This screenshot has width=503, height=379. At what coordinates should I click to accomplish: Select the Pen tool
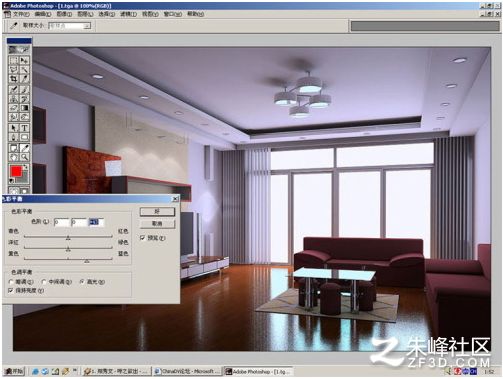tap(14, 137)
